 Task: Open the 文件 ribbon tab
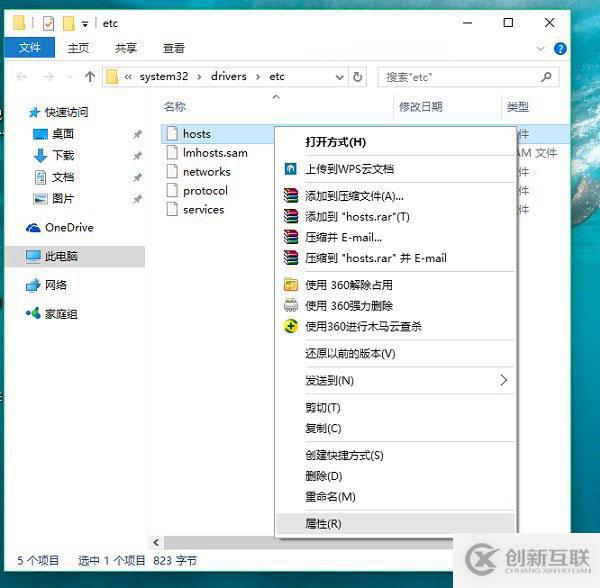tap(29, 48)
